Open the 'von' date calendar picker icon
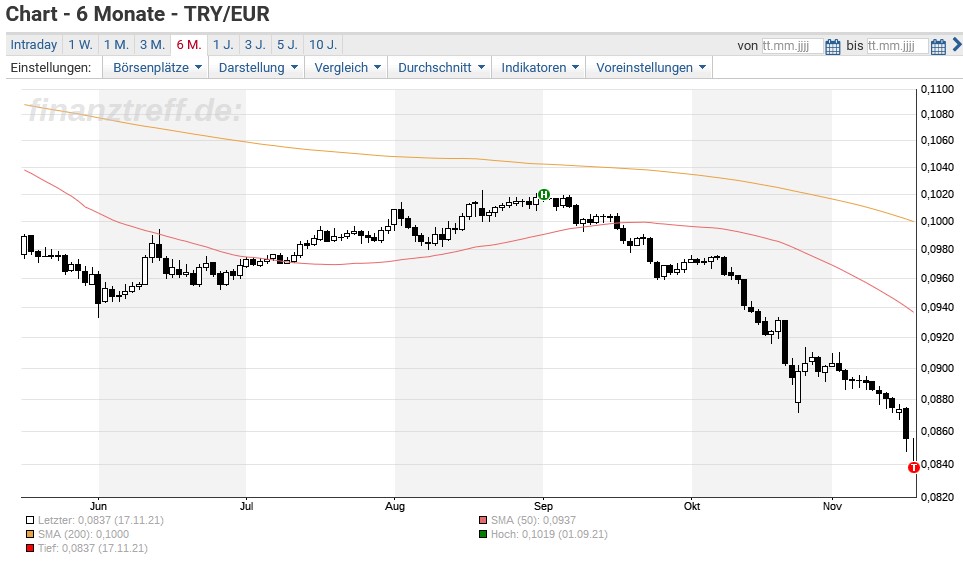The height and width of the screenshot is (563, 963). click(x=832, y=46)
